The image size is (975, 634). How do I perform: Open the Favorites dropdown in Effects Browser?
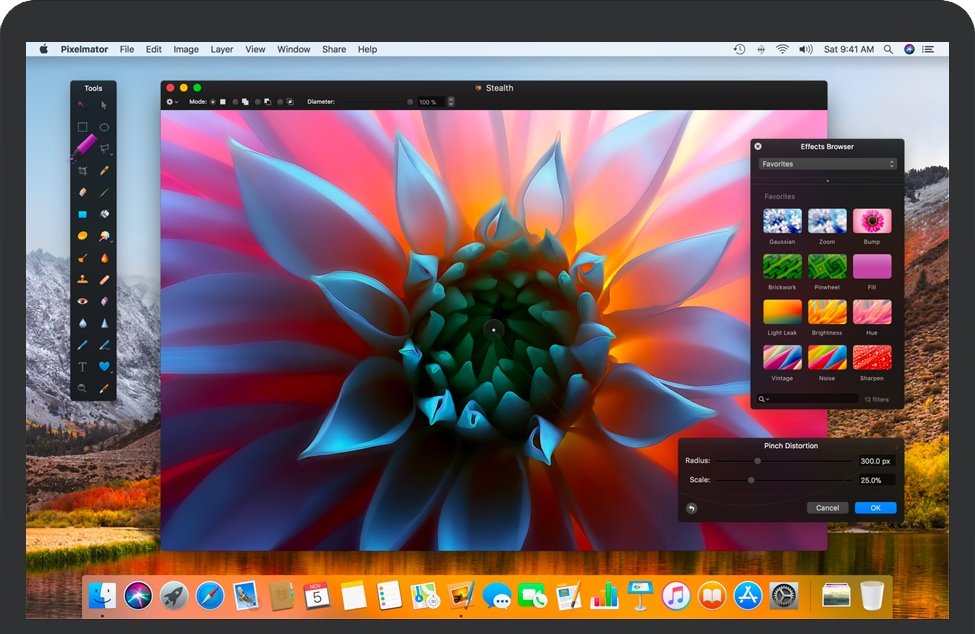click(x=826, y=164)
